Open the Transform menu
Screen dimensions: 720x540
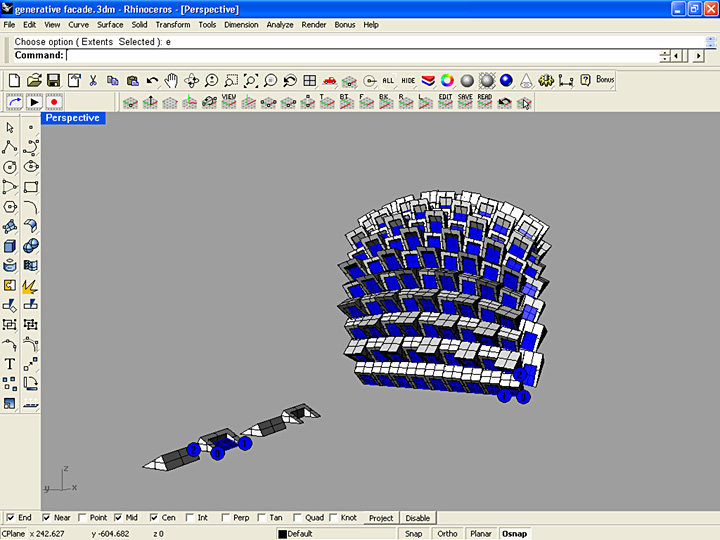172,24
